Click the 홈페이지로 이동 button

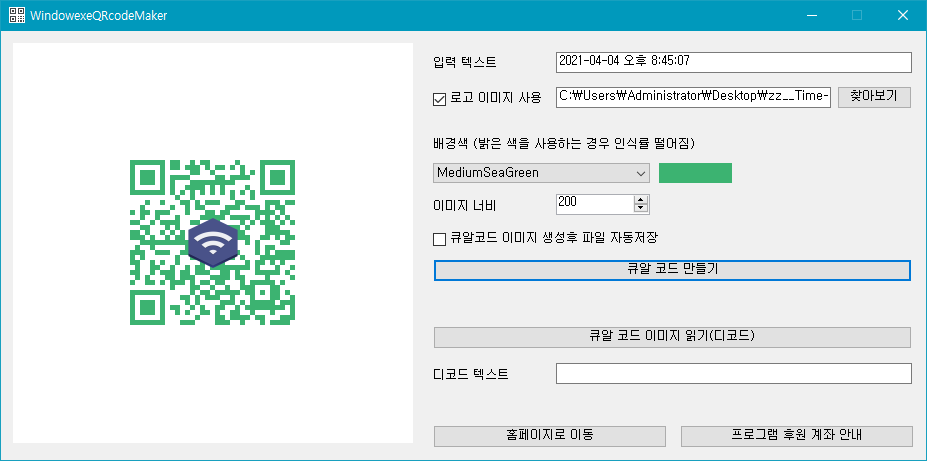point(550,436)
